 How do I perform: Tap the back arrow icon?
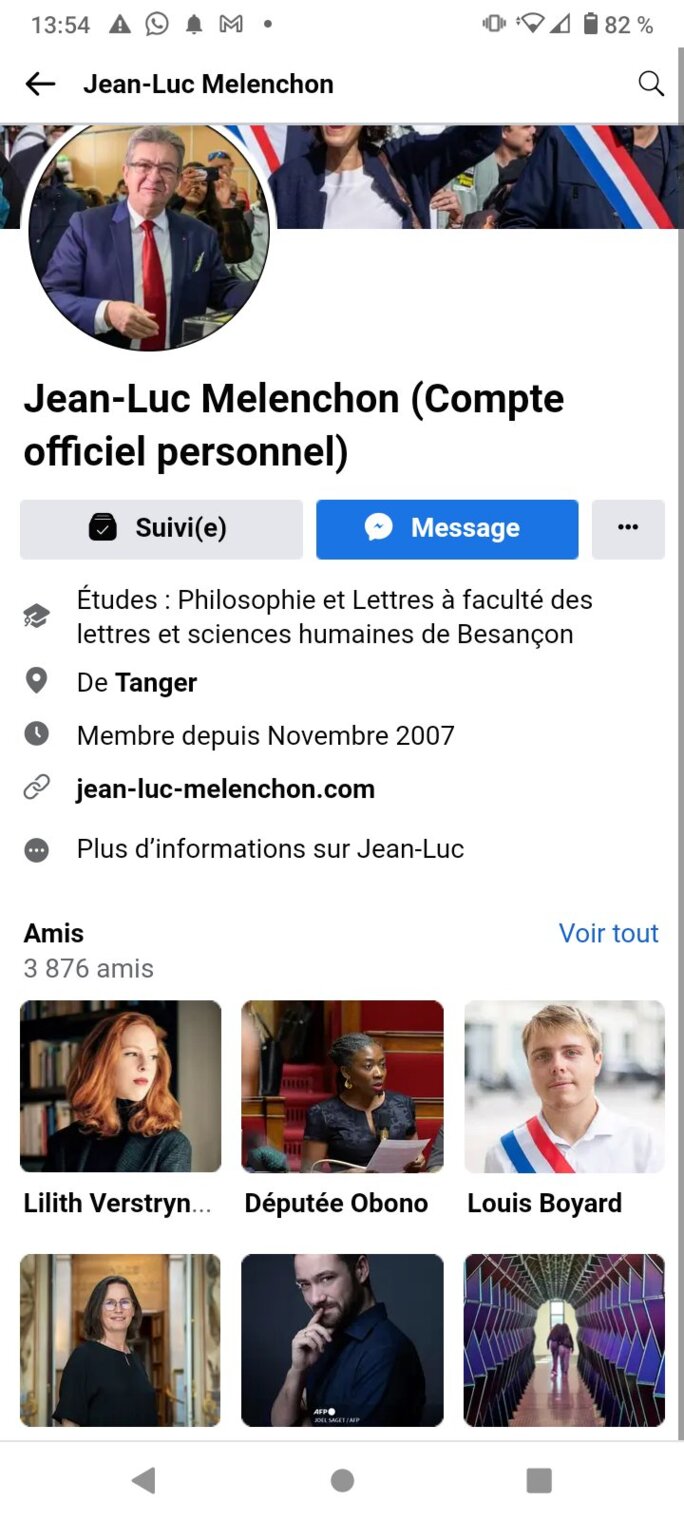click(x=40, y=84)
